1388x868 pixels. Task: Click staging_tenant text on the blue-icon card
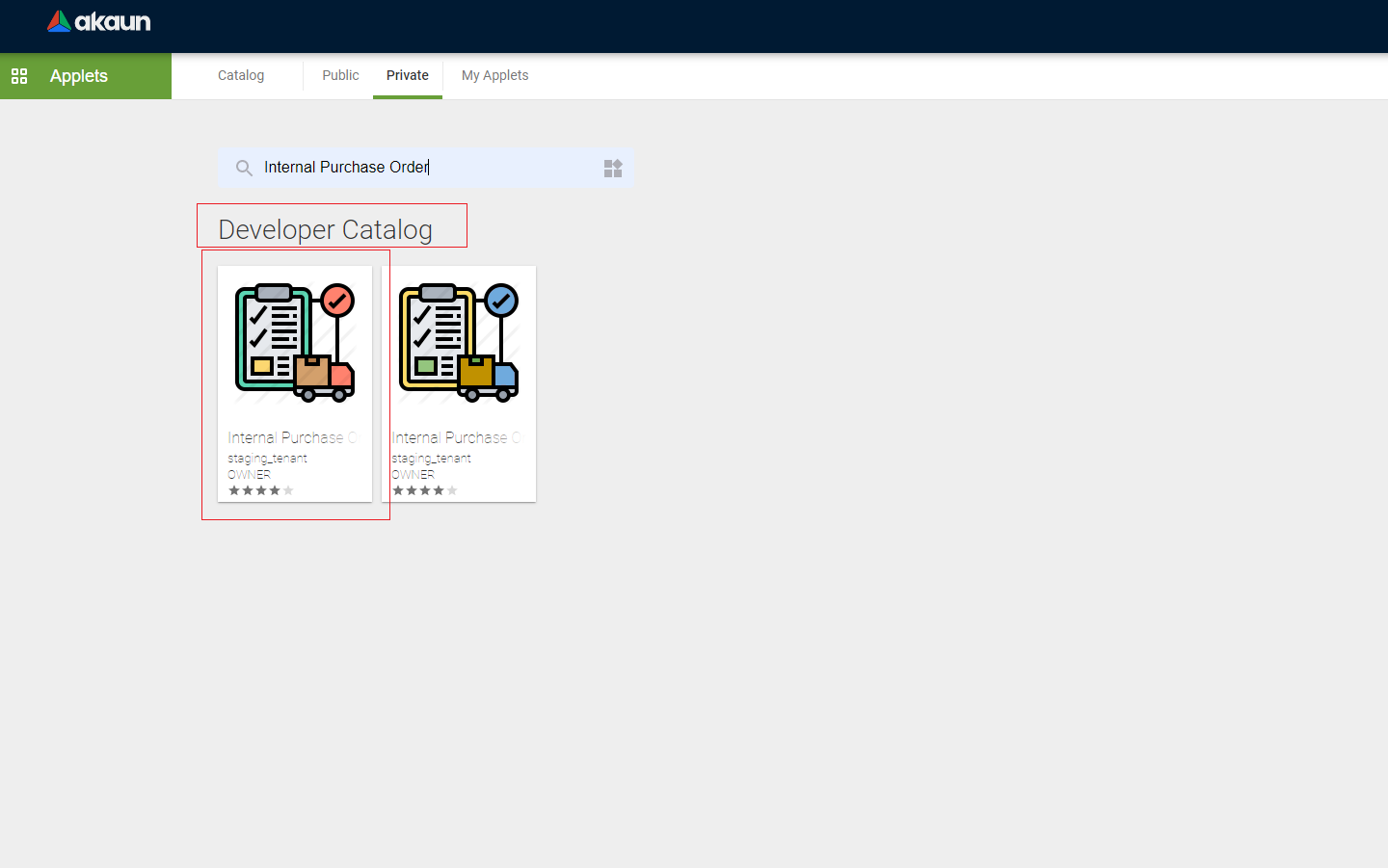point(432,459)
